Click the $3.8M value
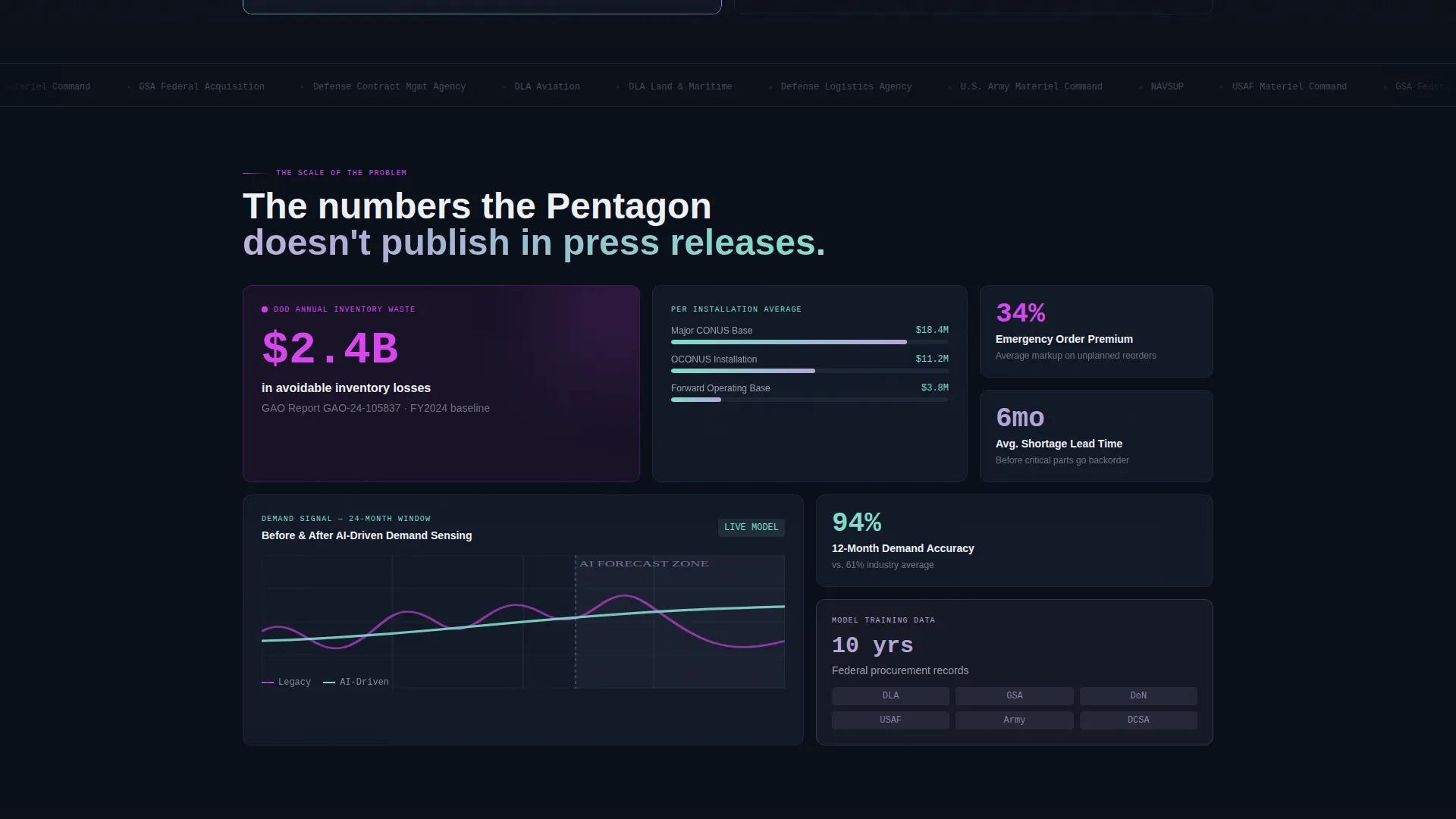This screenshot has width=1456, height=819. tap(935, 388)
